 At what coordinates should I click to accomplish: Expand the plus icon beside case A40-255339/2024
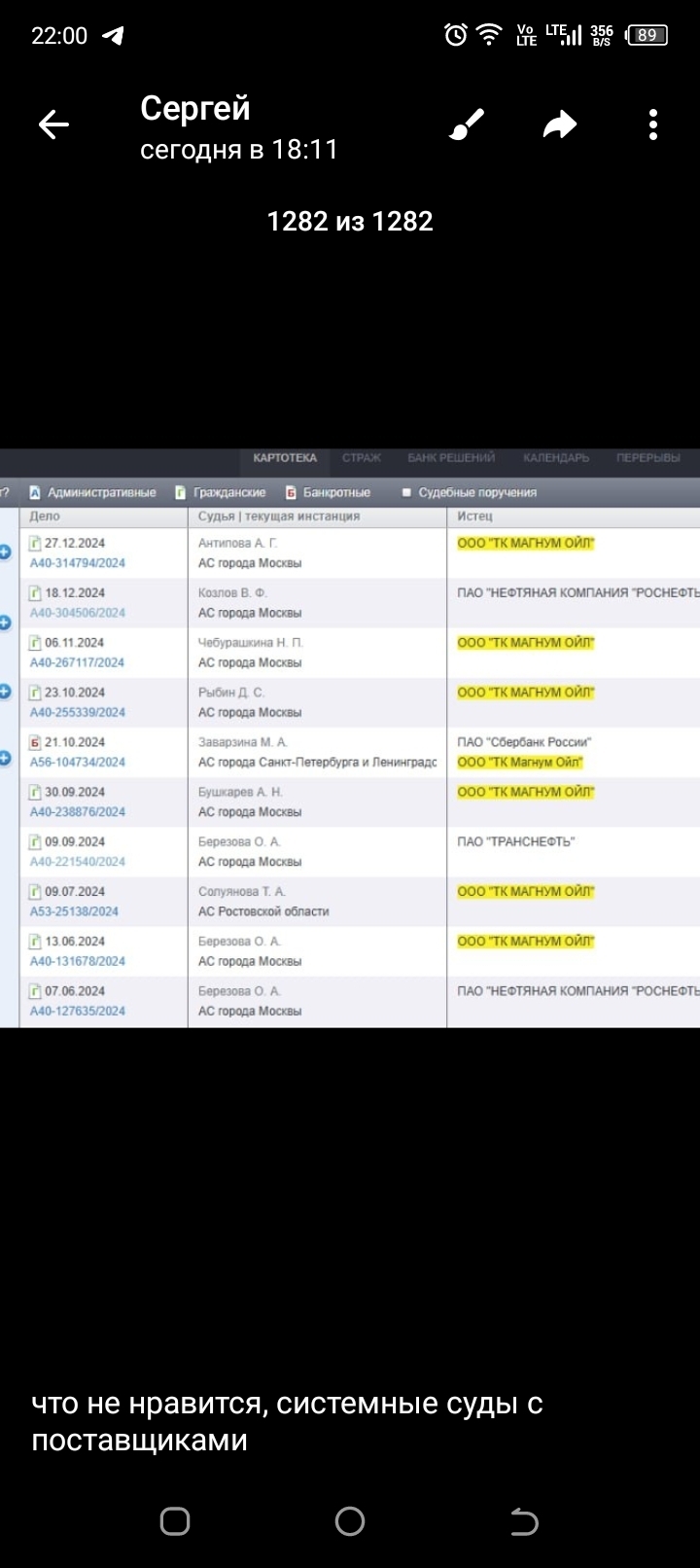5,692
